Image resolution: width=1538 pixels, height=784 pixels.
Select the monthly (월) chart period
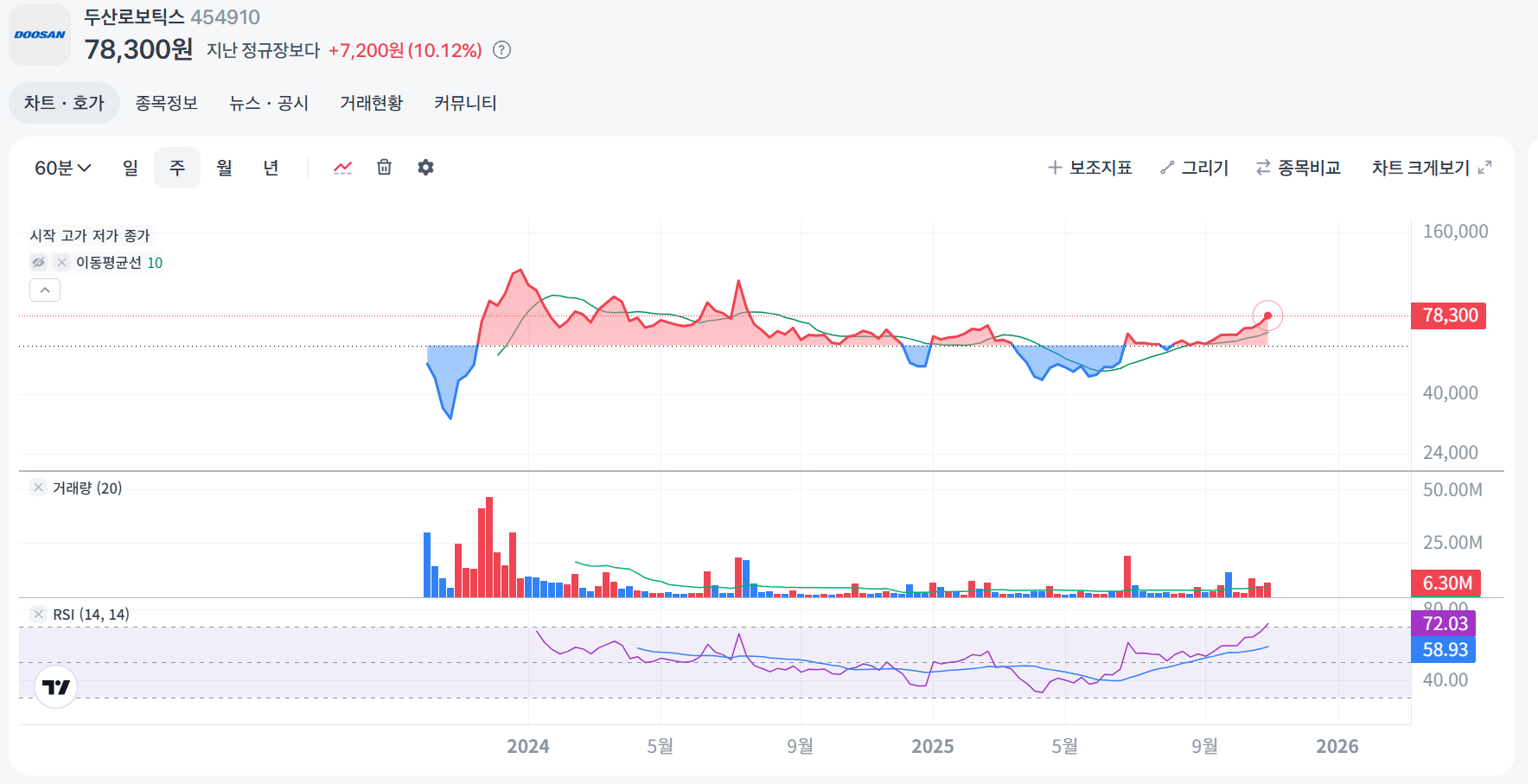(x=224, y=168)
